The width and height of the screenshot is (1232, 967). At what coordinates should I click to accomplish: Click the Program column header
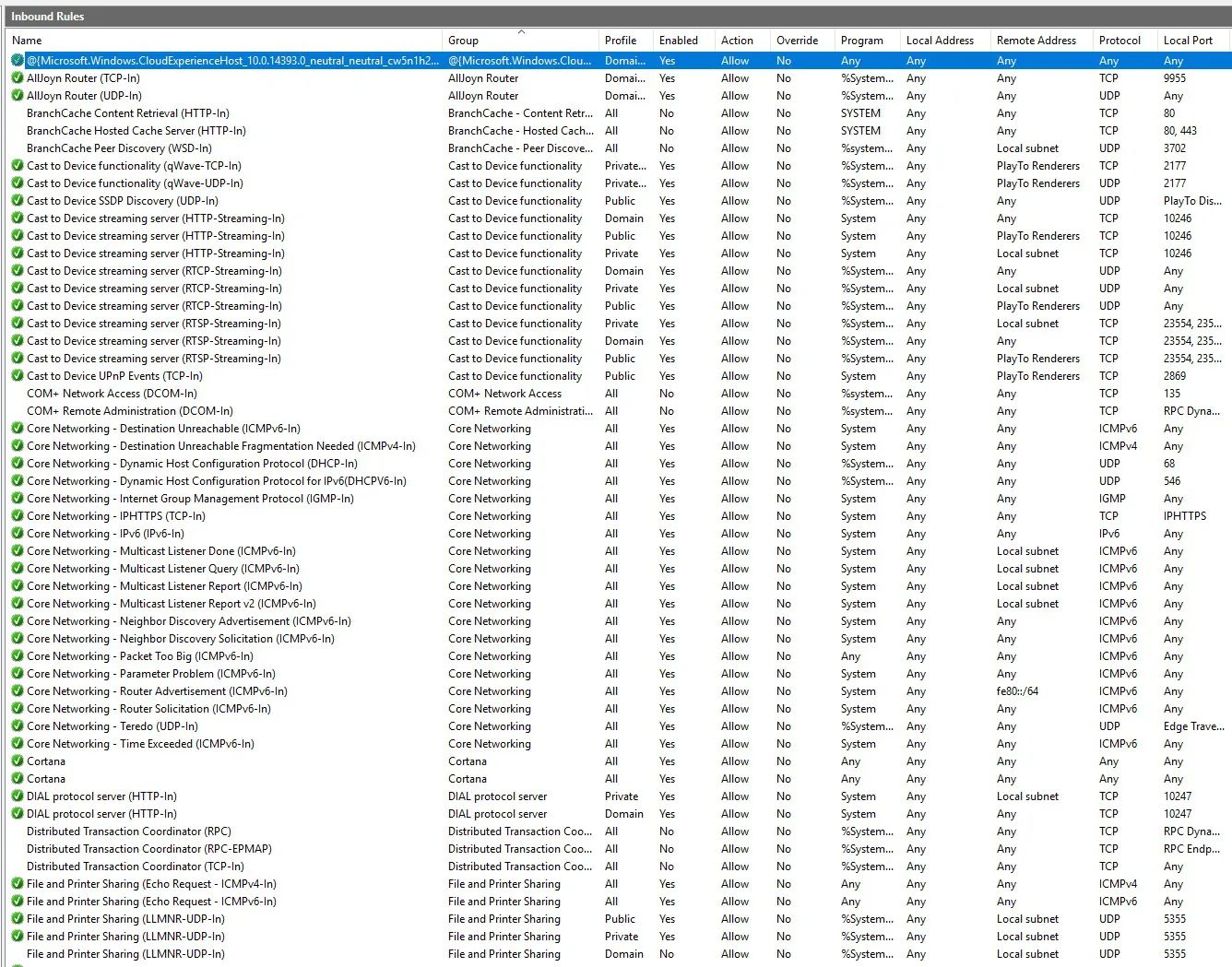click(x=867, y=41)
